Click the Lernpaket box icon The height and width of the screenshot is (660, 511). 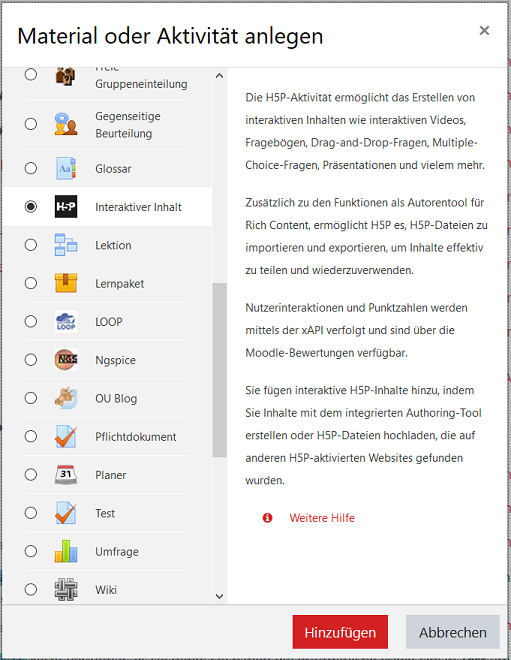pos(66,283)
